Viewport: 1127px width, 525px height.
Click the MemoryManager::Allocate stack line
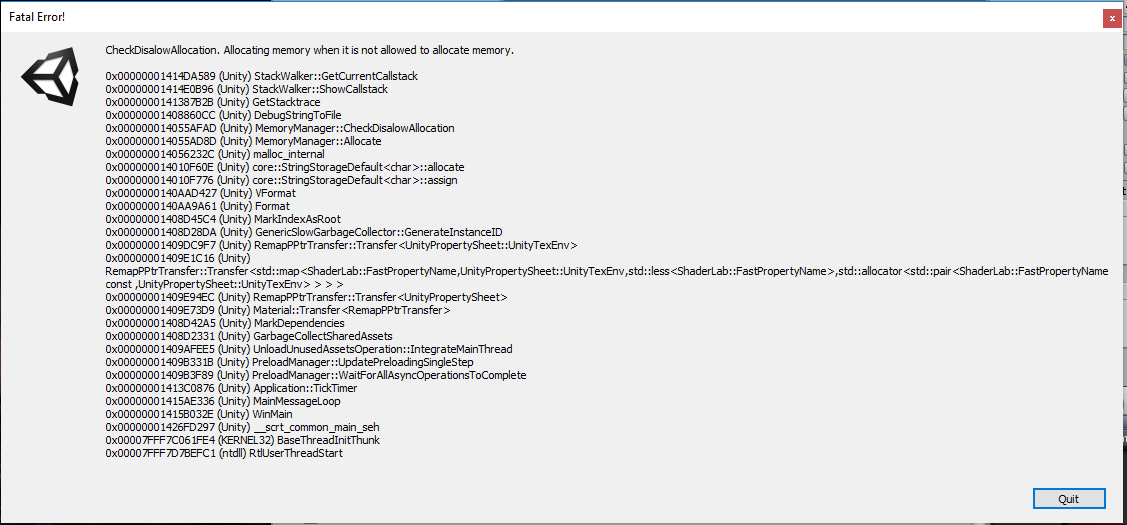coord(243,141)
